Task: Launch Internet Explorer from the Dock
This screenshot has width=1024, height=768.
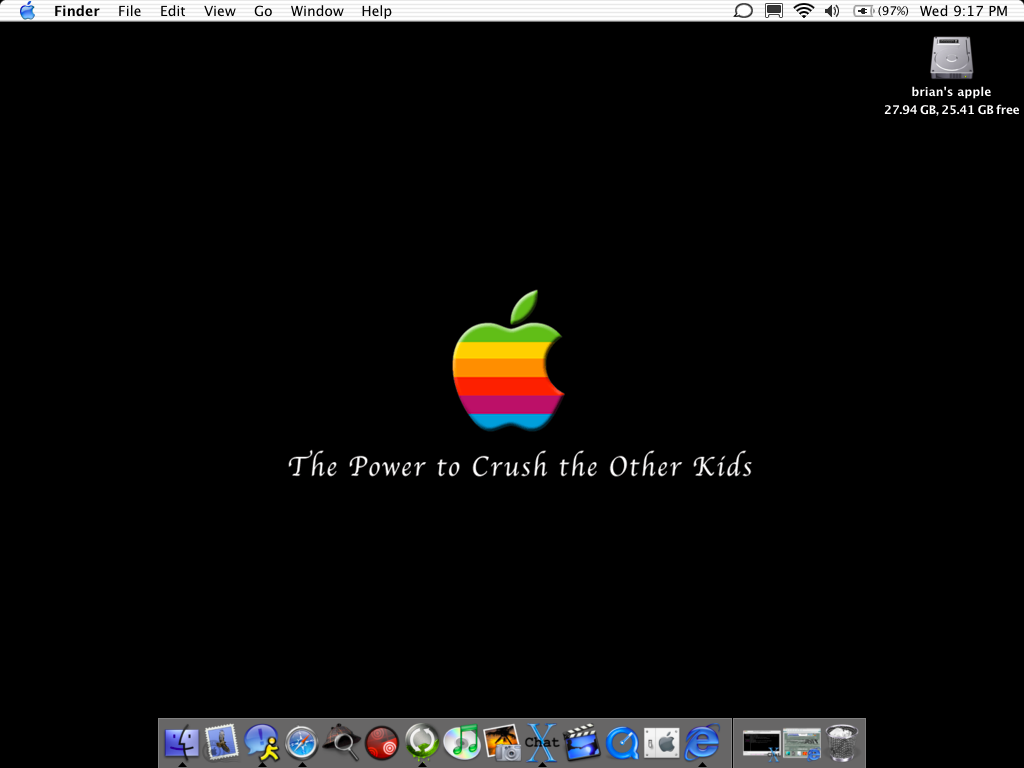Action: point(702,743)
